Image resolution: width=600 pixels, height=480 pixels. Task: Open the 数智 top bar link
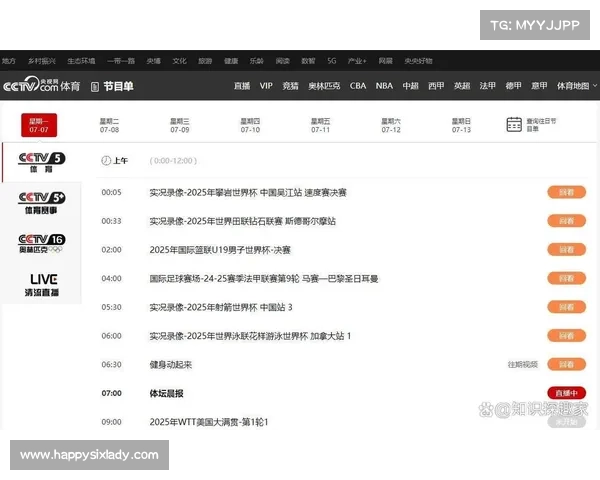pos(308,61)
